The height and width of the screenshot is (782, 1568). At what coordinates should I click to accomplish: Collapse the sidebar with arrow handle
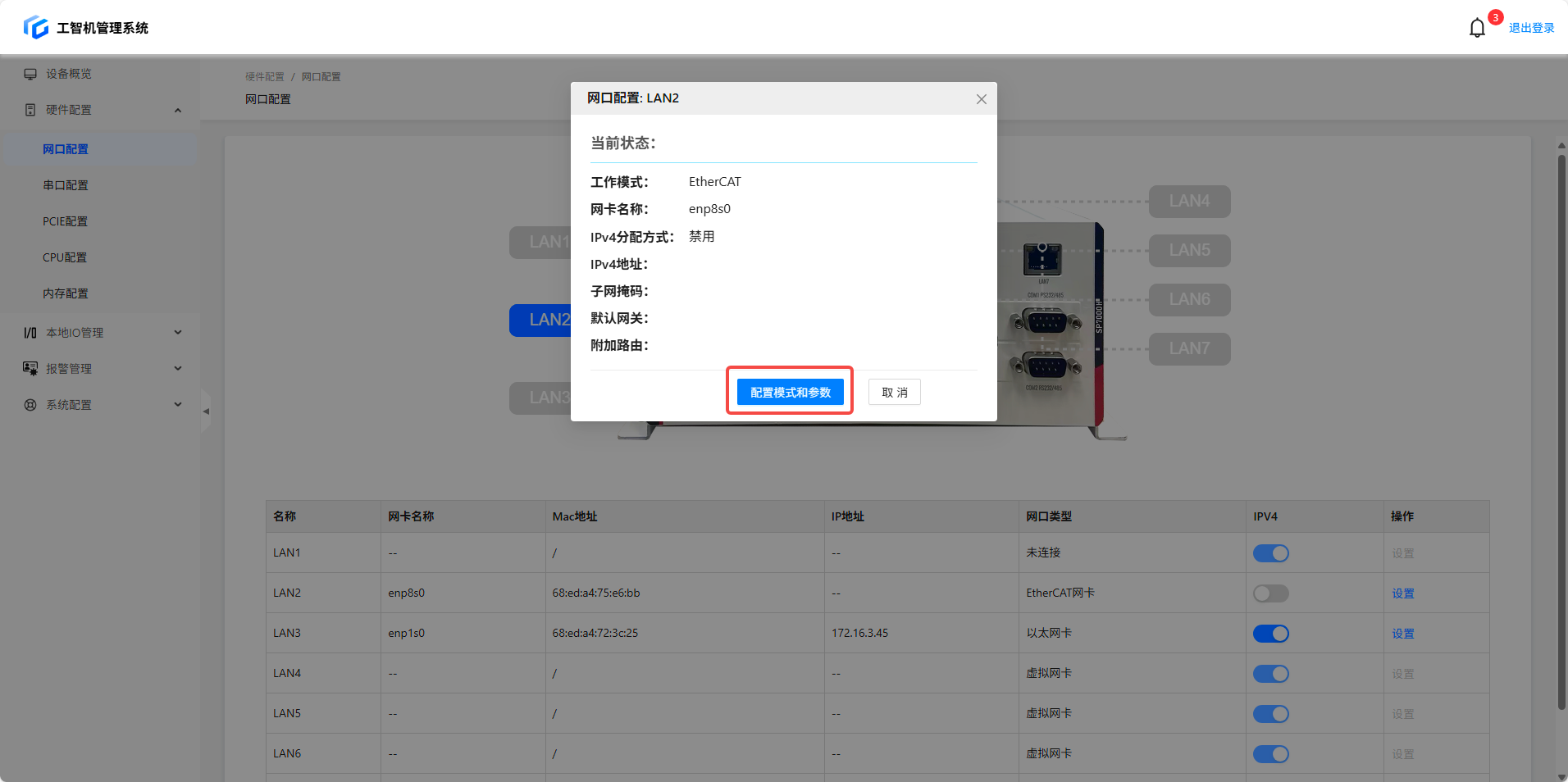206,411
